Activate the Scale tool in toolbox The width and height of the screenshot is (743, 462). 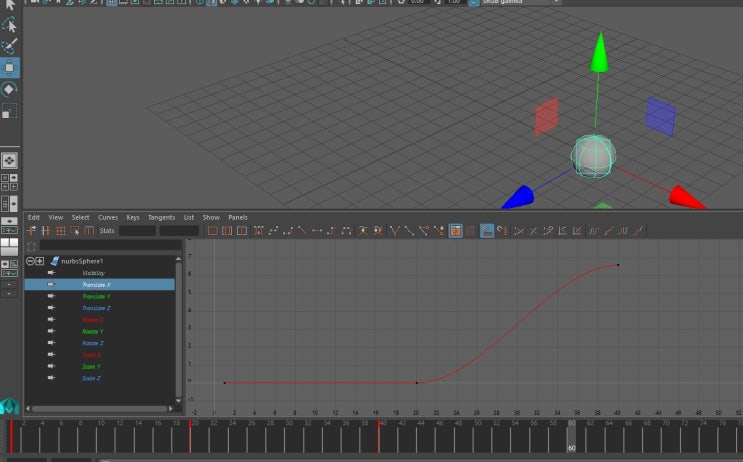click(9, 111)
